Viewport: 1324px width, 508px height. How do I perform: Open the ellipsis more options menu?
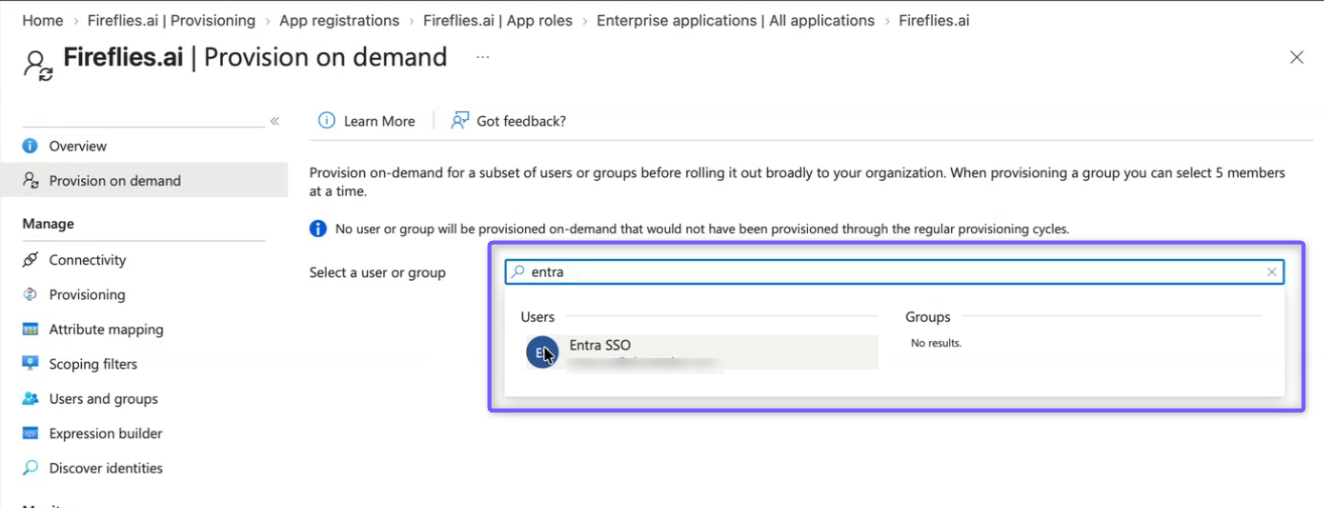(x=483, y=58)
